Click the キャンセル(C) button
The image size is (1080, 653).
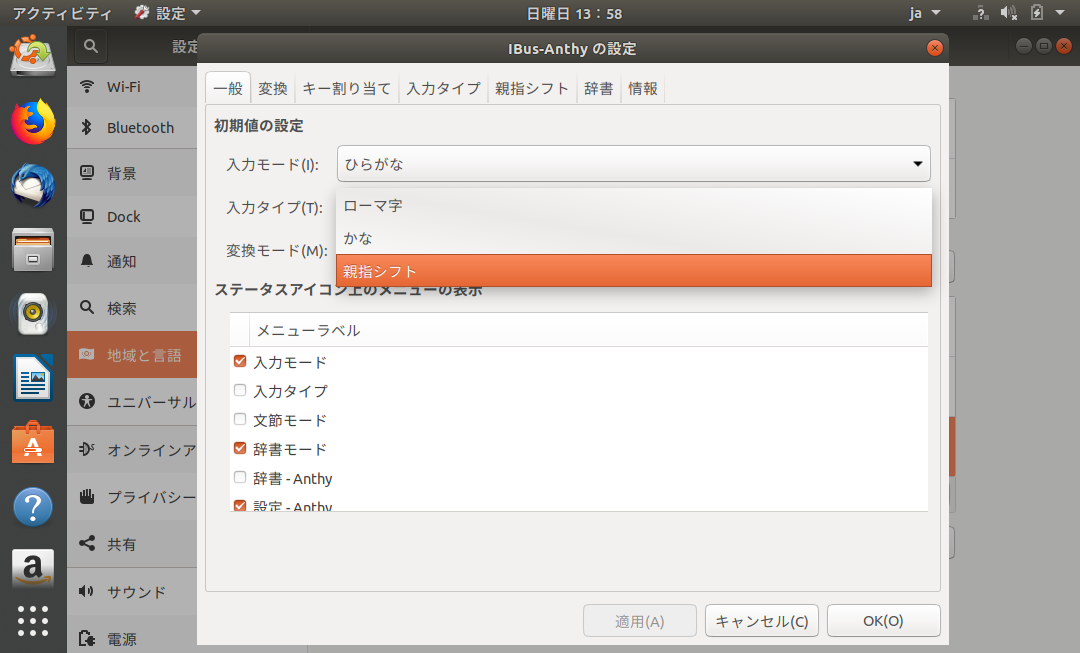tap(762, 621)
